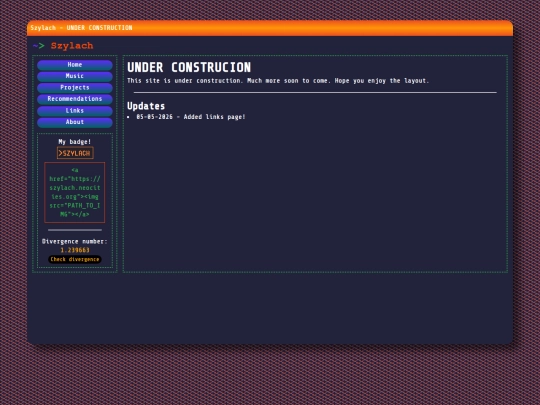Click the 'Added links page!' update entry

191,117
